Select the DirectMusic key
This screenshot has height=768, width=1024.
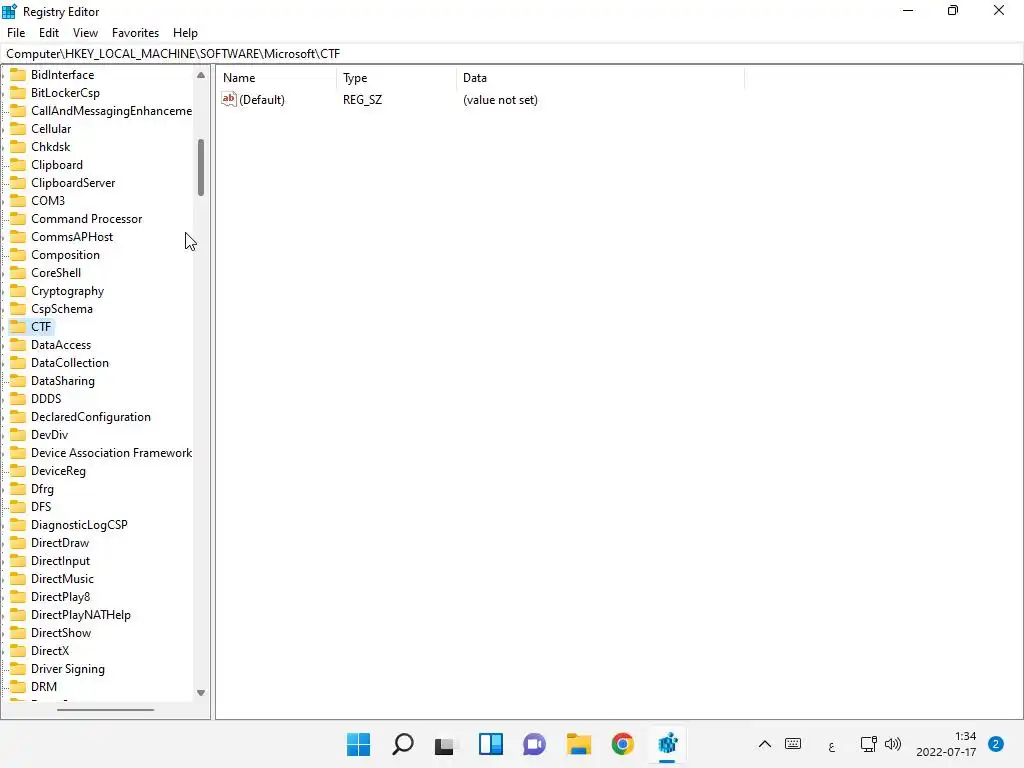(62, 579)
